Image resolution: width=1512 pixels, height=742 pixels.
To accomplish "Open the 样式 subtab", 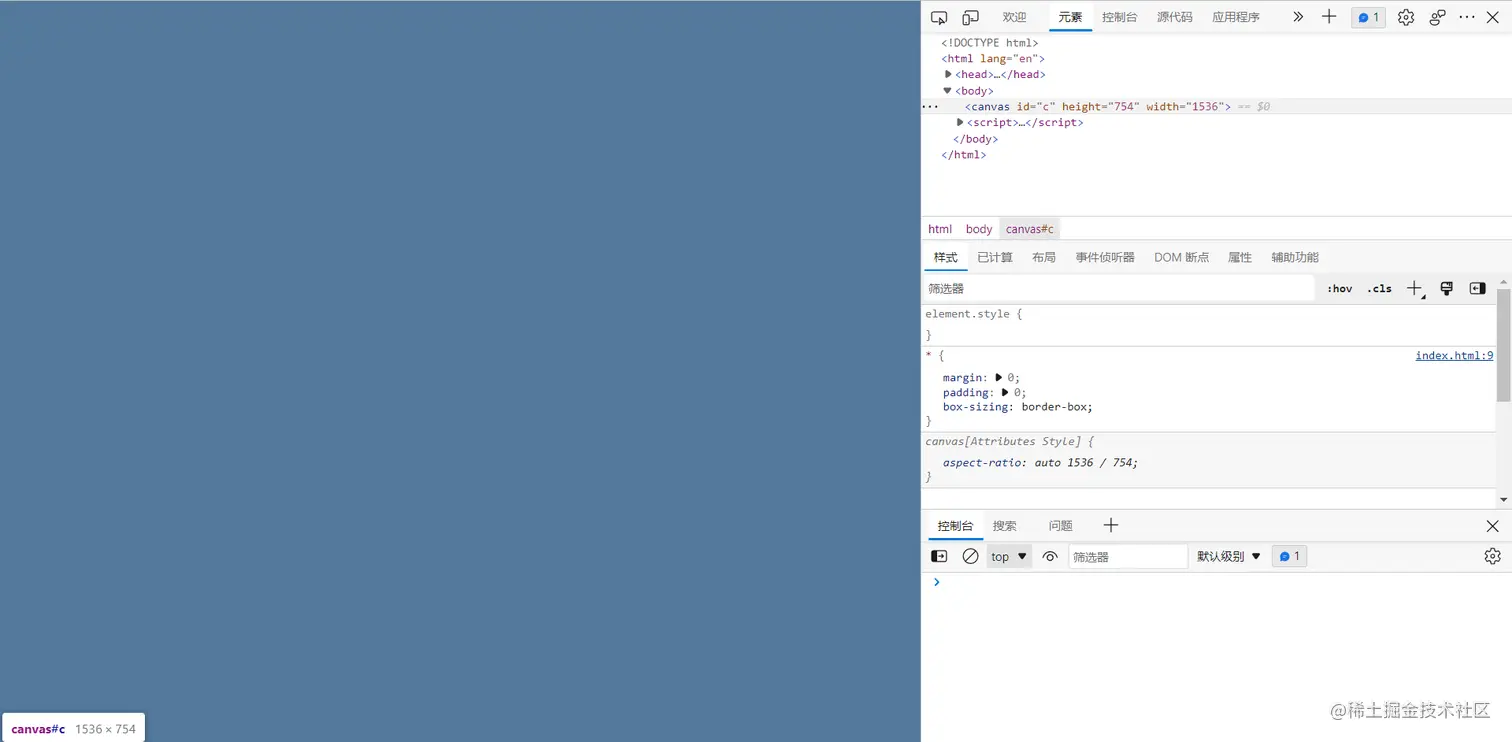I will (945, 257).
